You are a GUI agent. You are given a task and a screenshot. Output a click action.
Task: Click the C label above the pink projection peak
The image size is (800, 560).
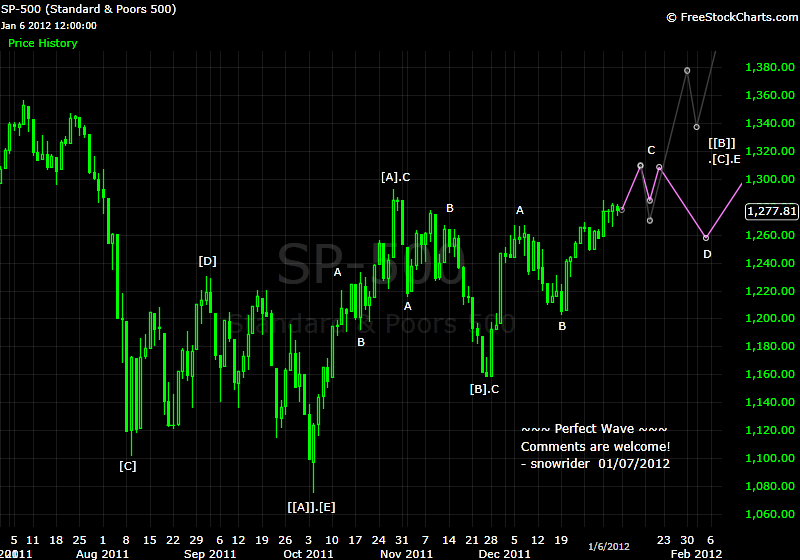651,150
